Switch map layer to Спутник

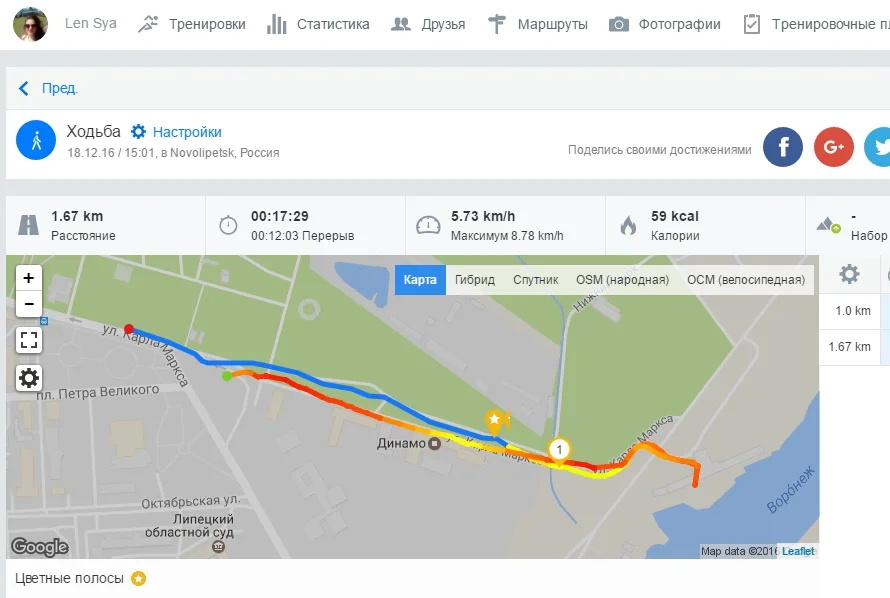pos(535,280)
